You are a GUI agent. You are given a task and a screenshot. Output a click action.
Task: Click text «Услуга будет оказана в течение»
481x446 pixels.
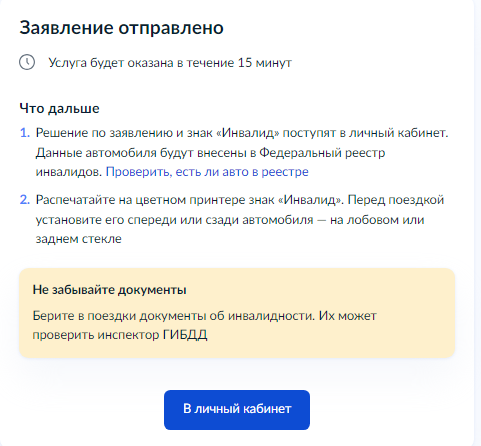(141, 63)
